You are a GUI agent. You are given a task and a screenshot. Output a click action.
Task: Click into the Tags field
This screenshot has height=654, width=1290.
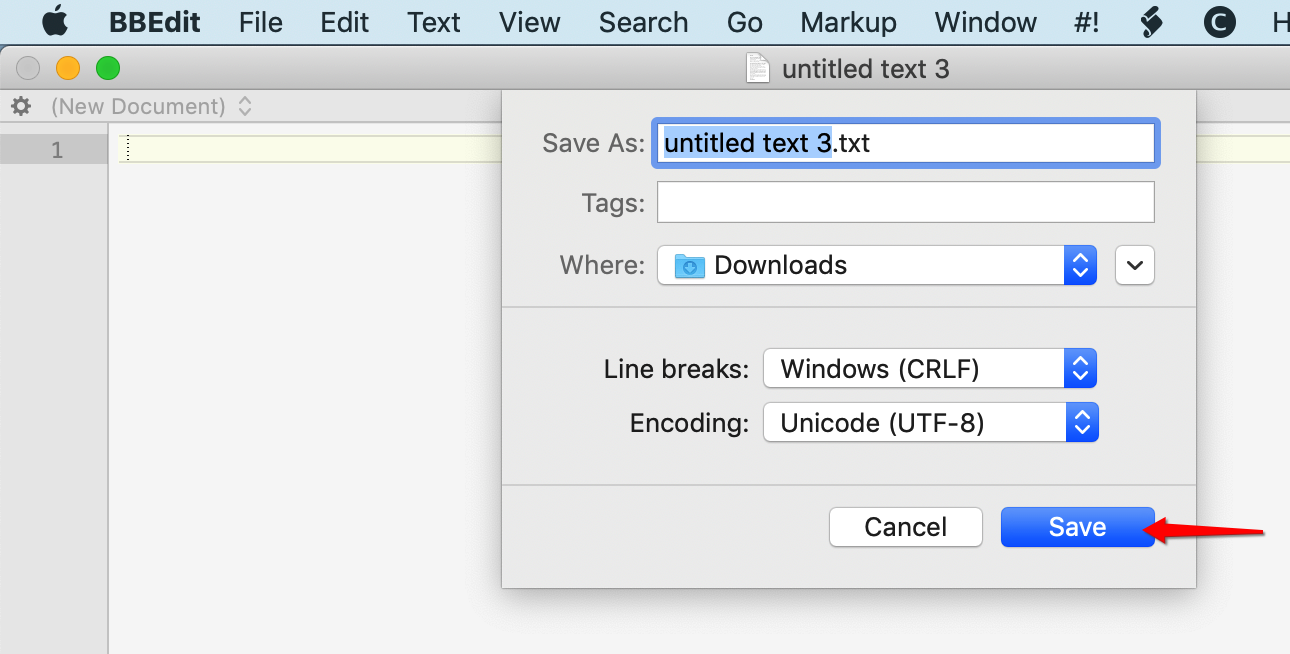(905, 203)
